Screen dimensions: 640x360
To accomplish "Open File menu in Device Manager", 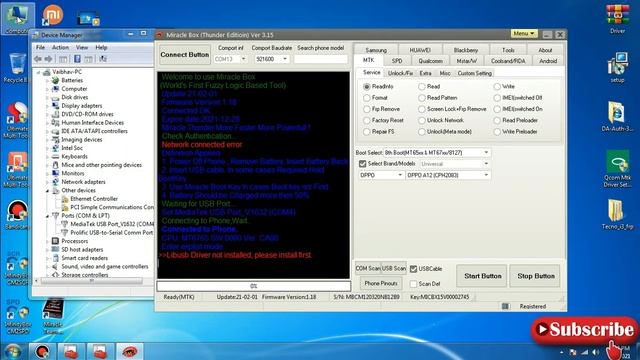I will click(40, 48).
